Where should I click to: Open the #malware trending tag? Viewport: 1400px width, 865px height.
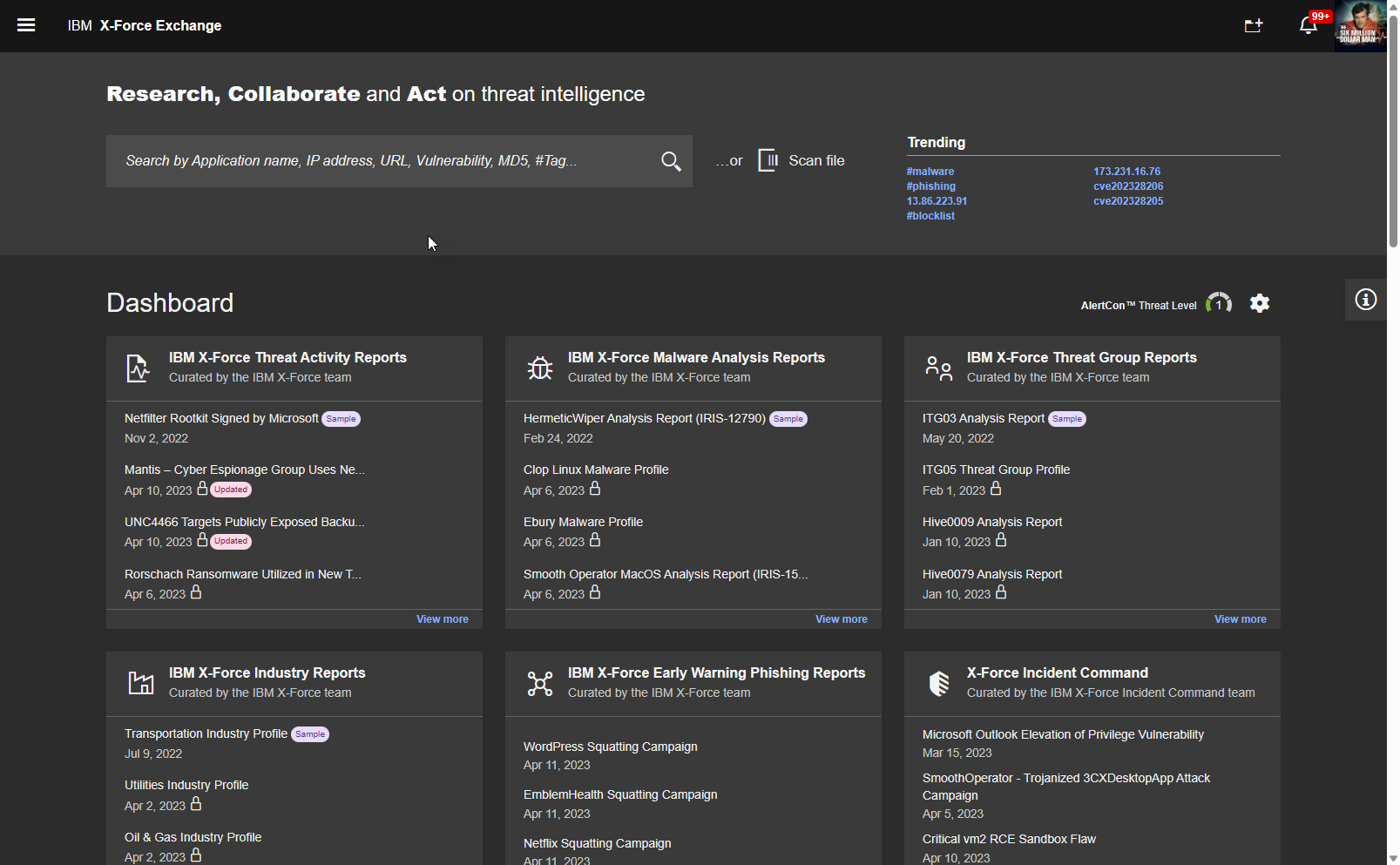click(930, 172)
